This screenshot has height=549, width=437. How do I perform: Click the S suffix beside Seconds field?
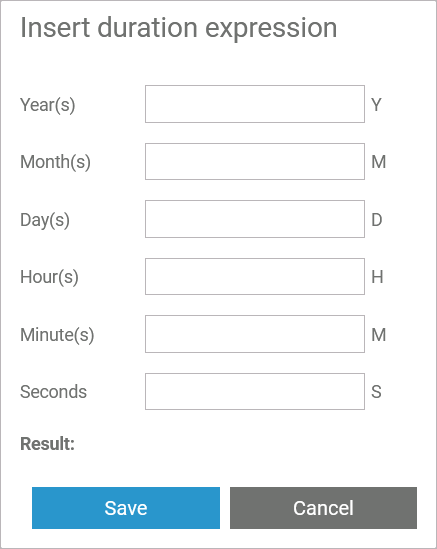[x=376, y=391]
